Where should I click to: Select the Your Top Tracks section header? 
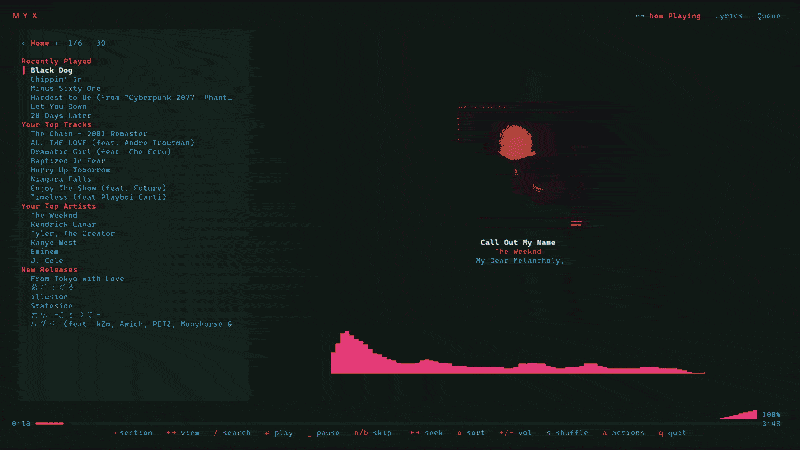(x=56, y=124)
